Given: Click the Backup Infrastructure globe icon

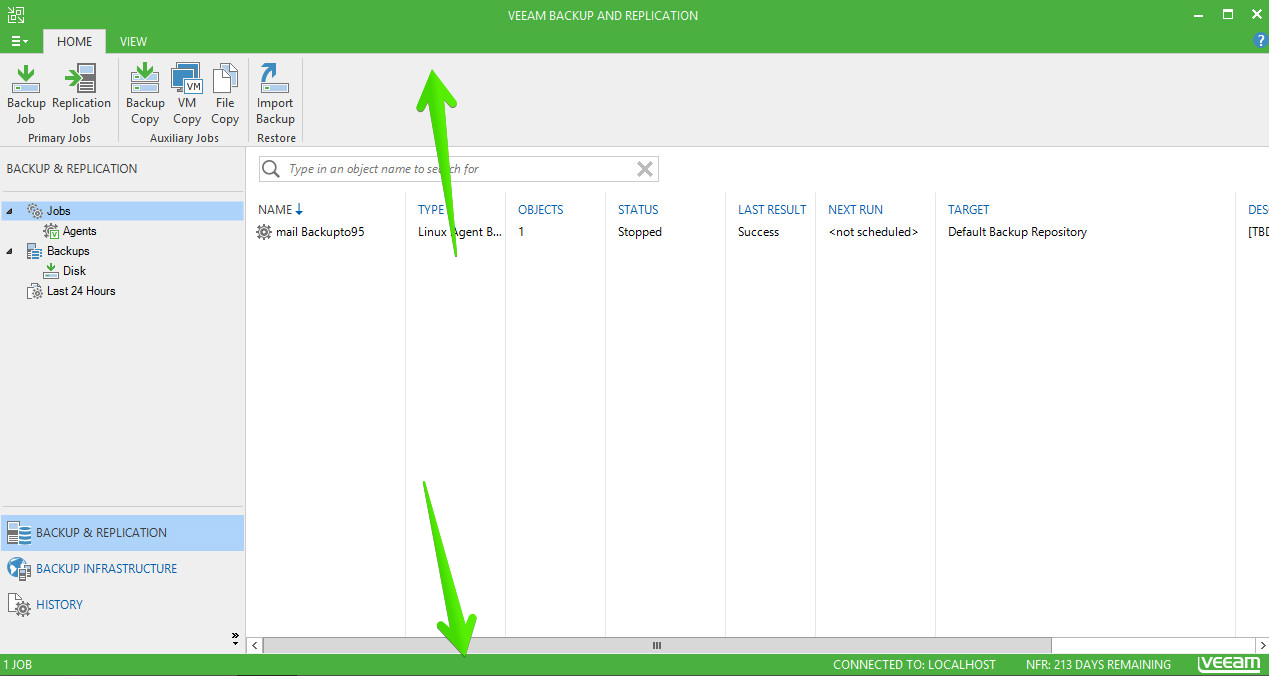Looking at the screenshot, I should (x=19, y=569).
